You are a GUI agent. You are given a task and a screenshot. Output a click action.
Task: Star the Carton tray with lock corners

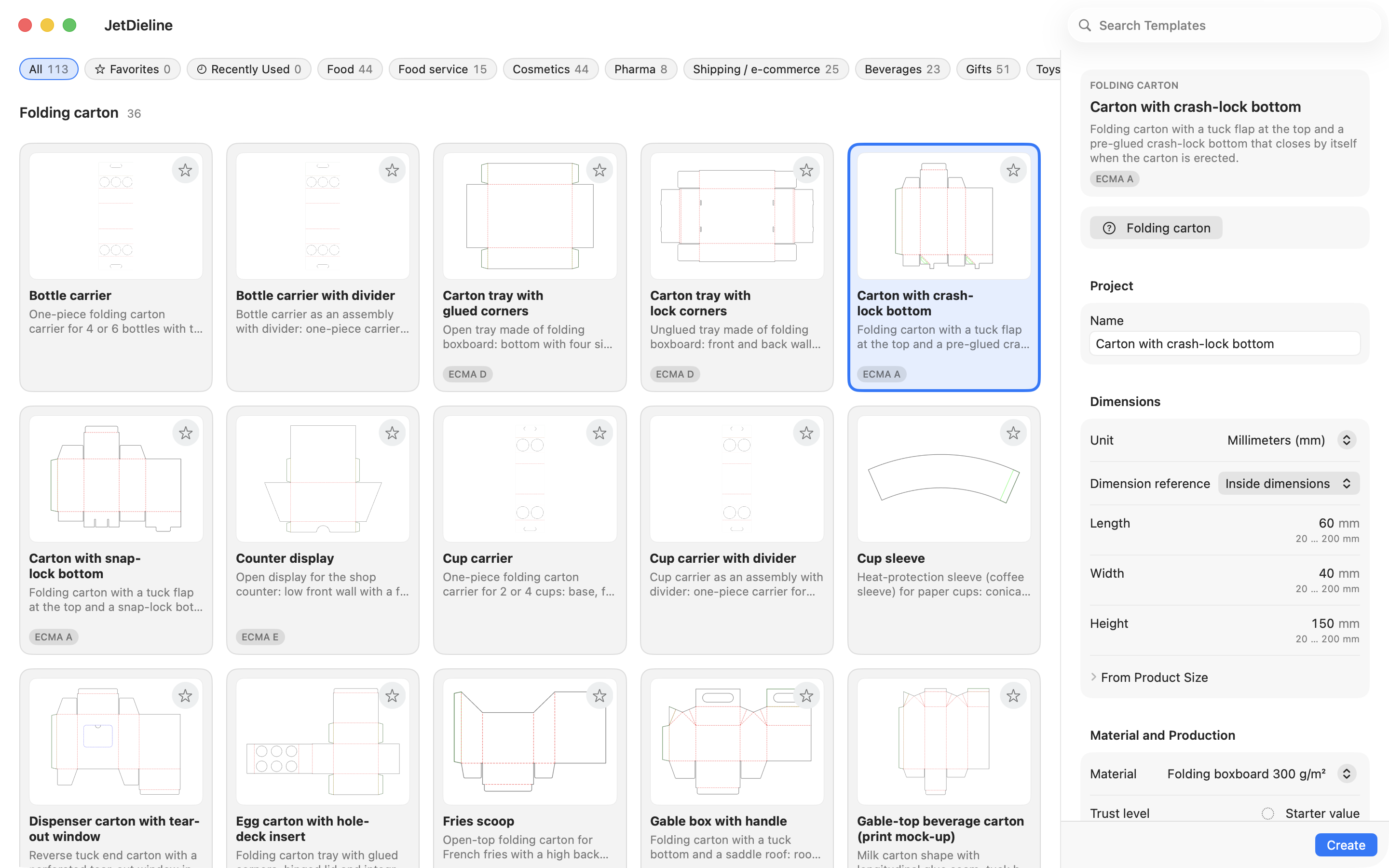[x=806, y=170]
